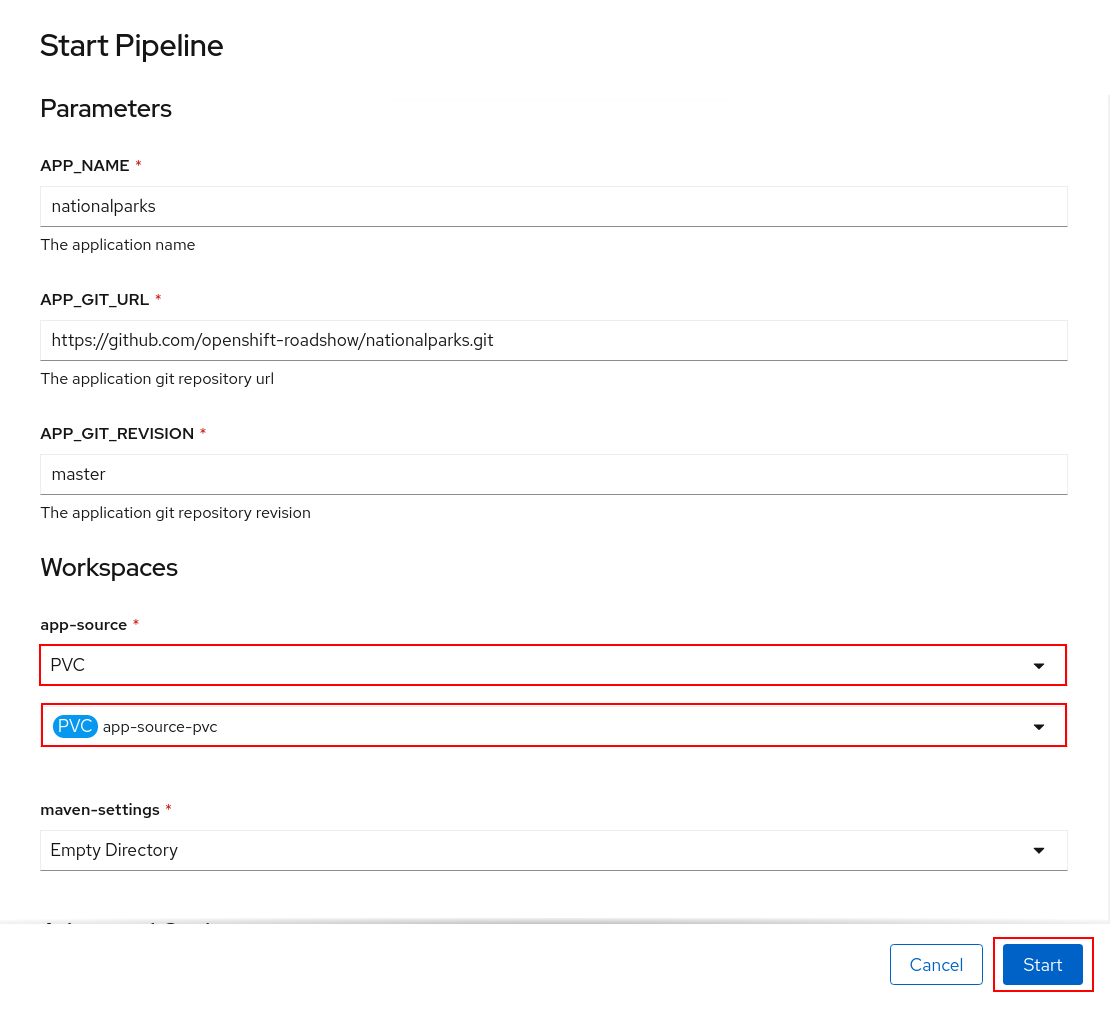1110x1026 pixels.
Task: Click the master APP_GIT_REVISION field
Action: [x=553, y=474]
